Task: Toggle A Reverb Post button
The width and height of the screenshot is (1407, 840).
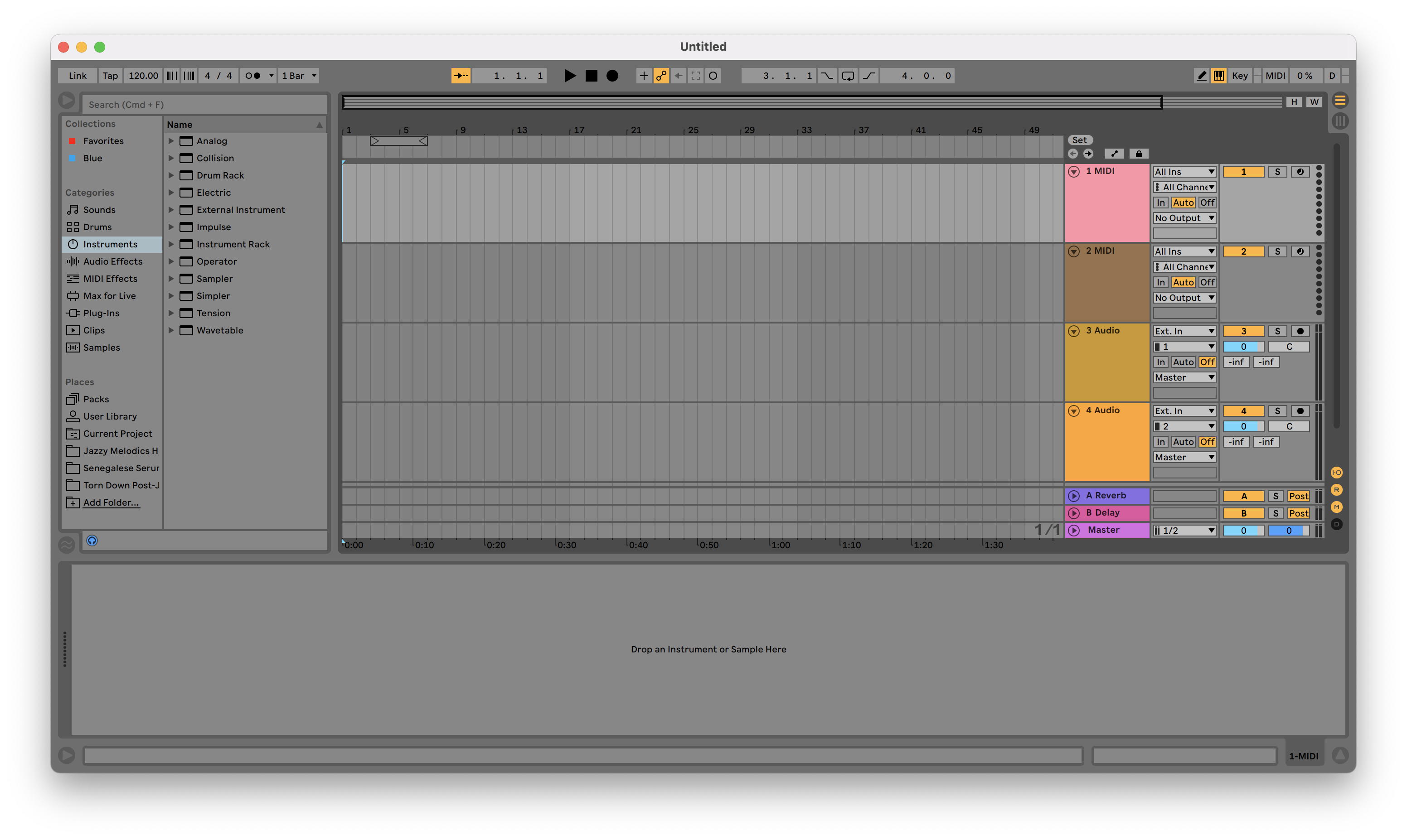Action: pyautogui.click(x=1298, y=497)
